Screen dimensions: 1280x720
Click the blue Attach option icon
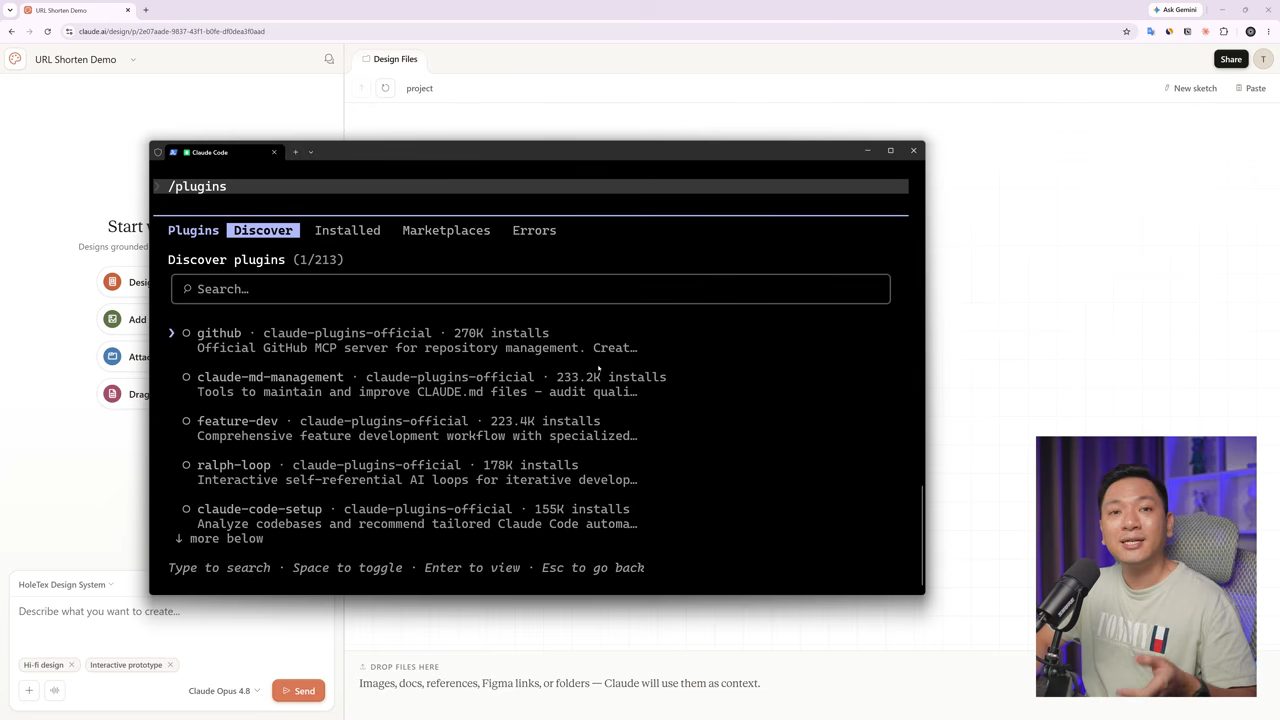[x=112, y=356]
